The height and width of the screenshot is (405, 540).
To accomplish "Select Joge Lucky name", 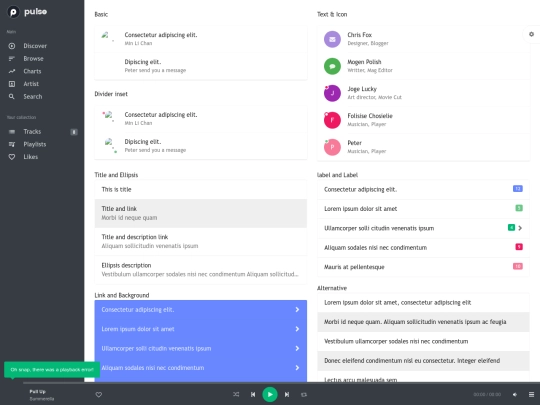I will 362,89.
